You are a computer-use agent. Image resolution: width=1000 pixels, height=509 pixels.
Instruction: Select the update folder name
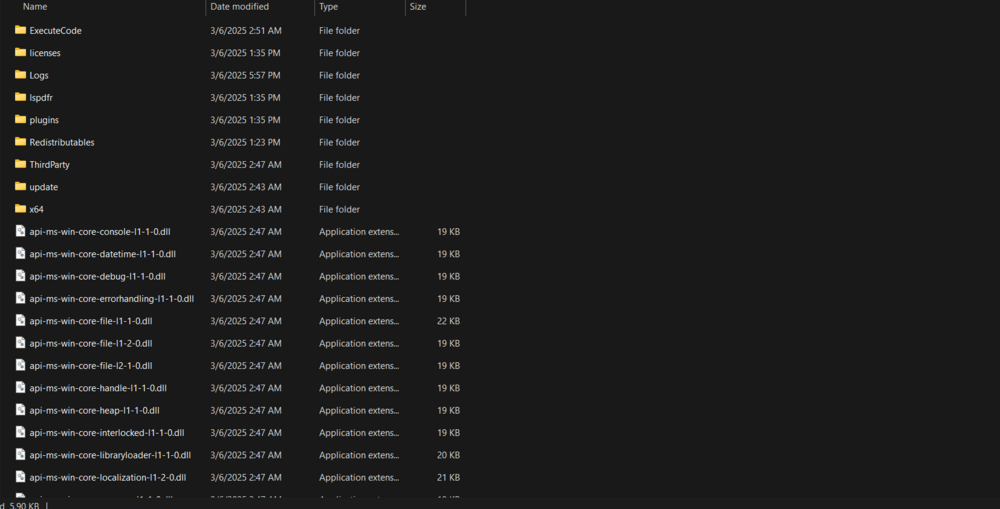click(x=43, y=187)
